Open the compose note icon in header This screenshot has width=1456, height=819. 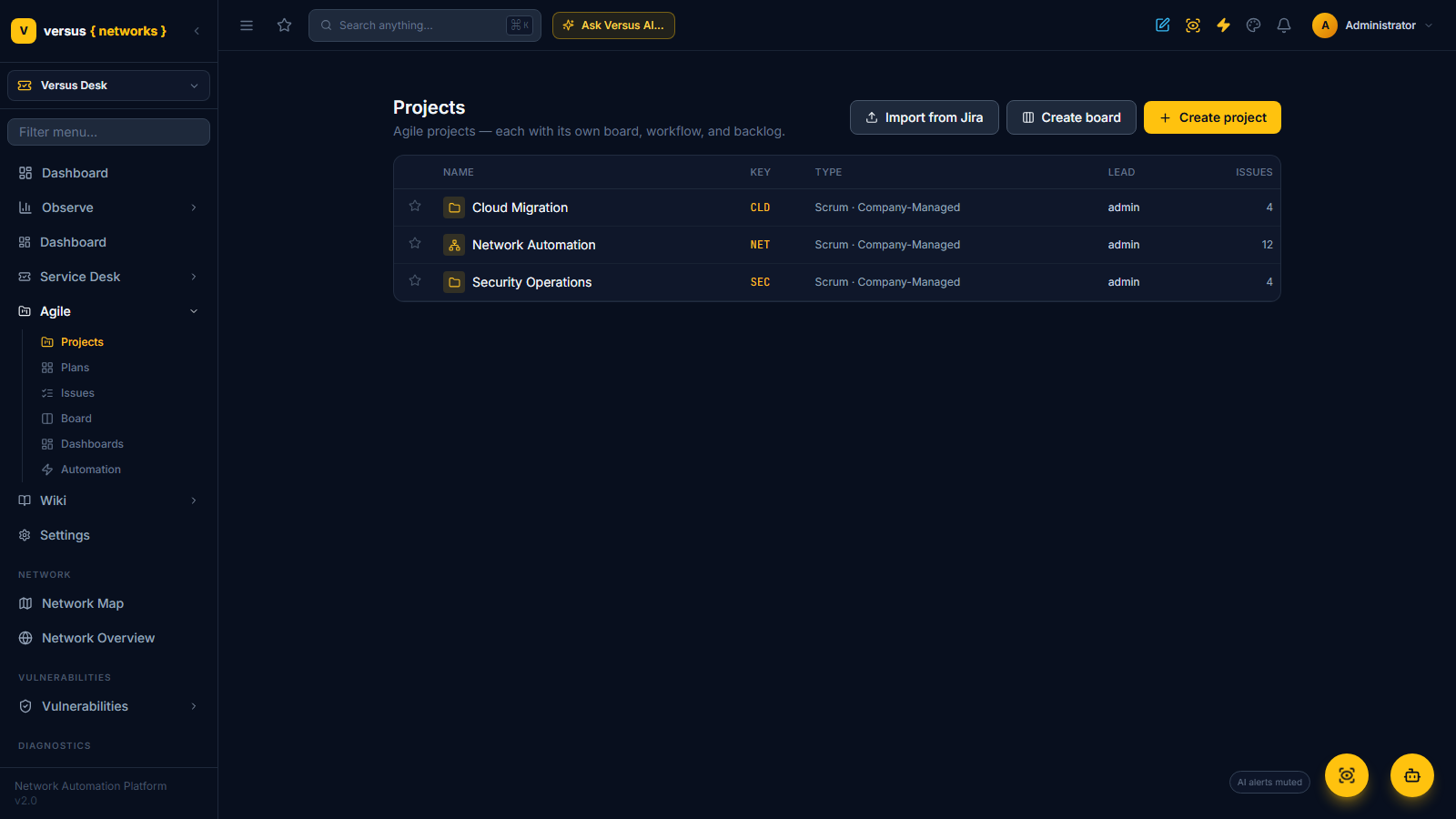1163,25
